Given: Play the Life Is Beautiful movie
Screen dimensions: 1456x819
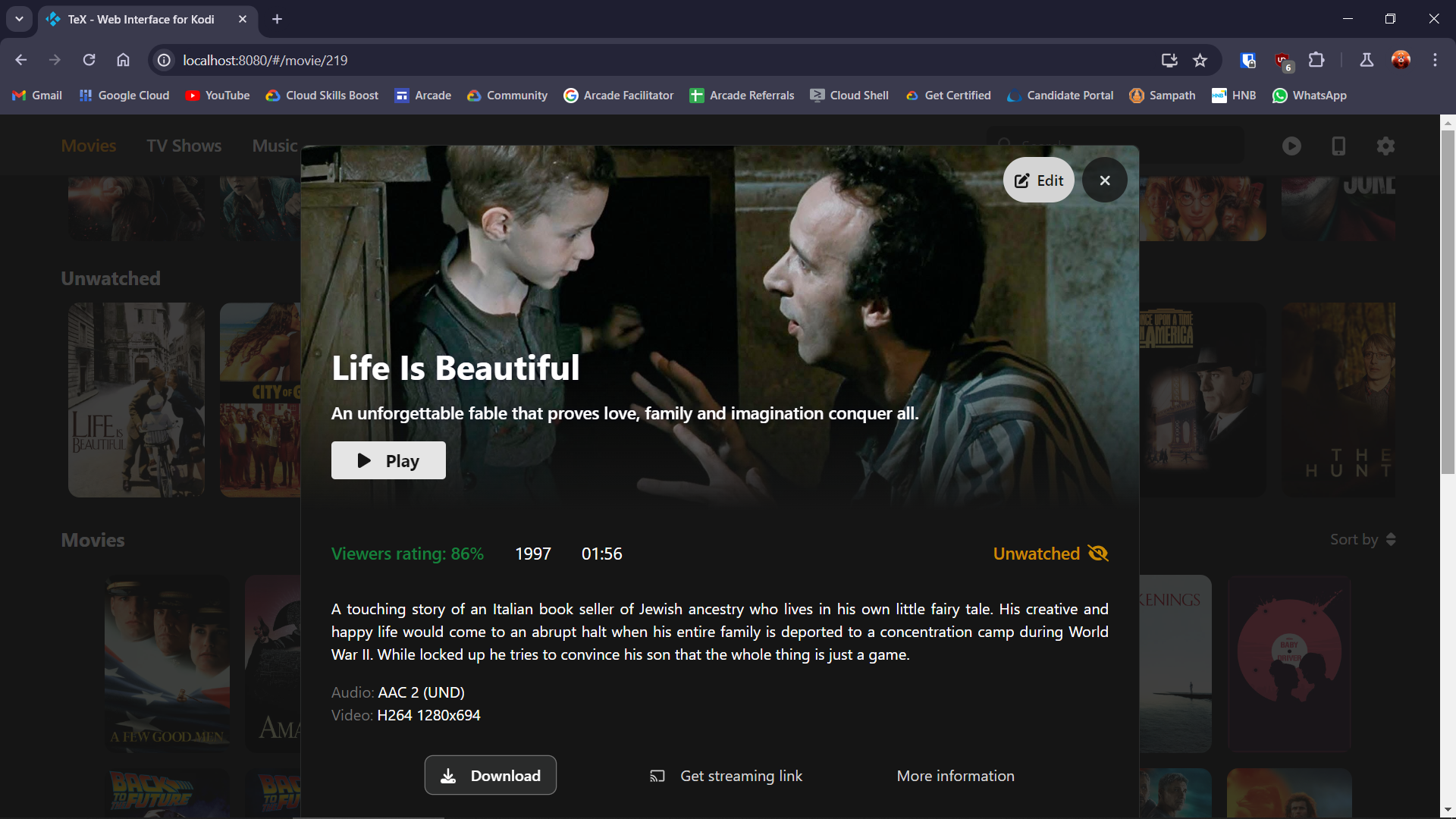Looking at the screenshot, I should pos(388,460).
